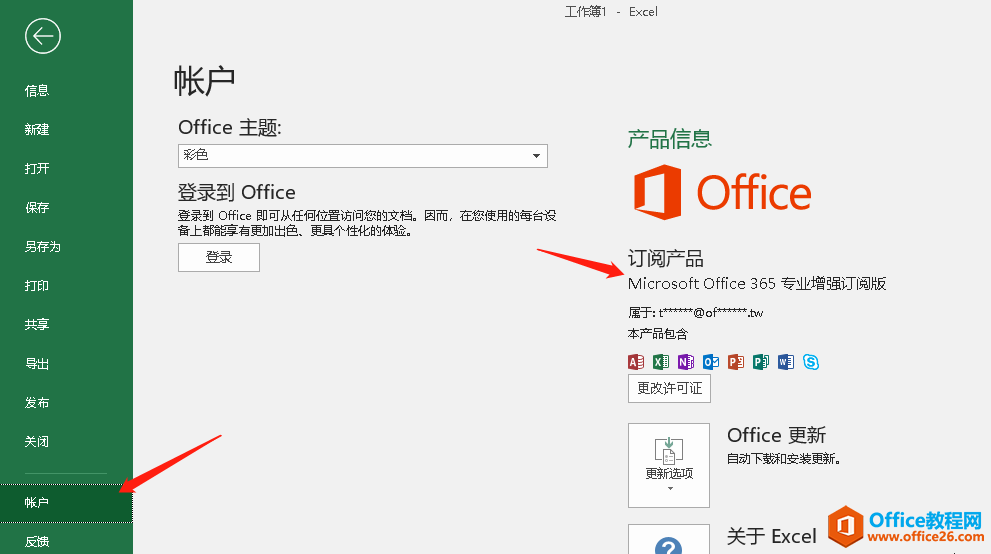Click the Access app icon
The width and height of the screenshot is (991, 554).
pyautogui.click(x=636, y=362)
